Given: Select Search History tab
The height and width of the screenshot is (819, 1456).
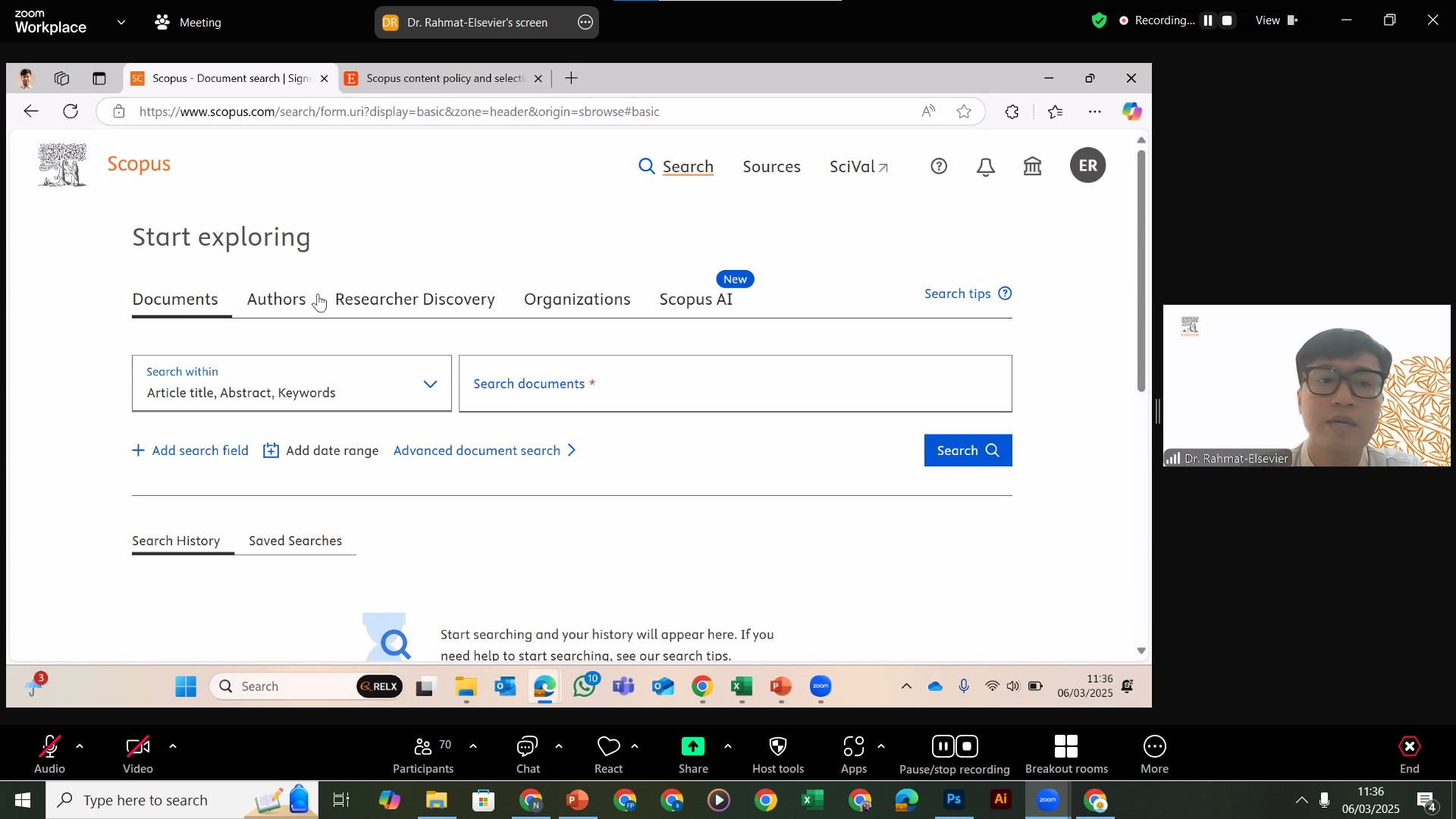Looking at the screenshot, I should (x=176, y=541).
